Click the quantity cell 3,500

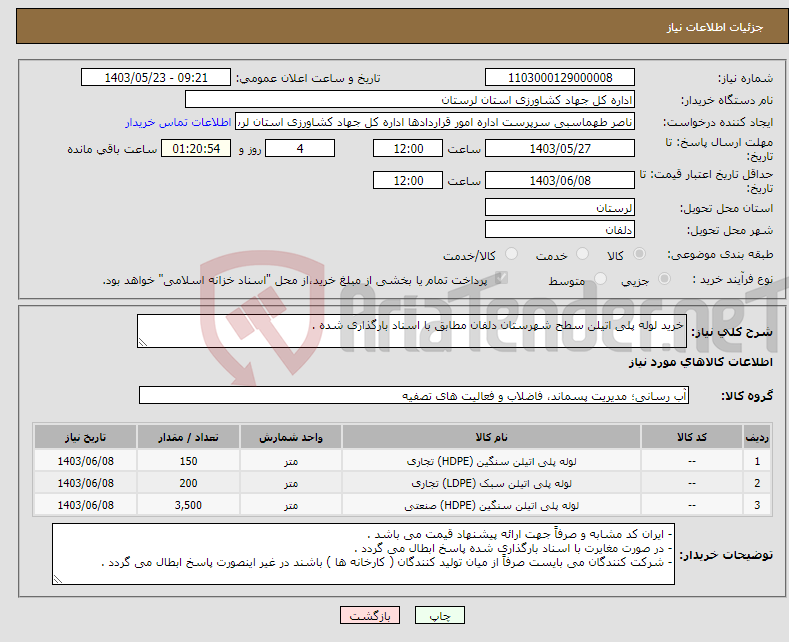coord(188,505)
